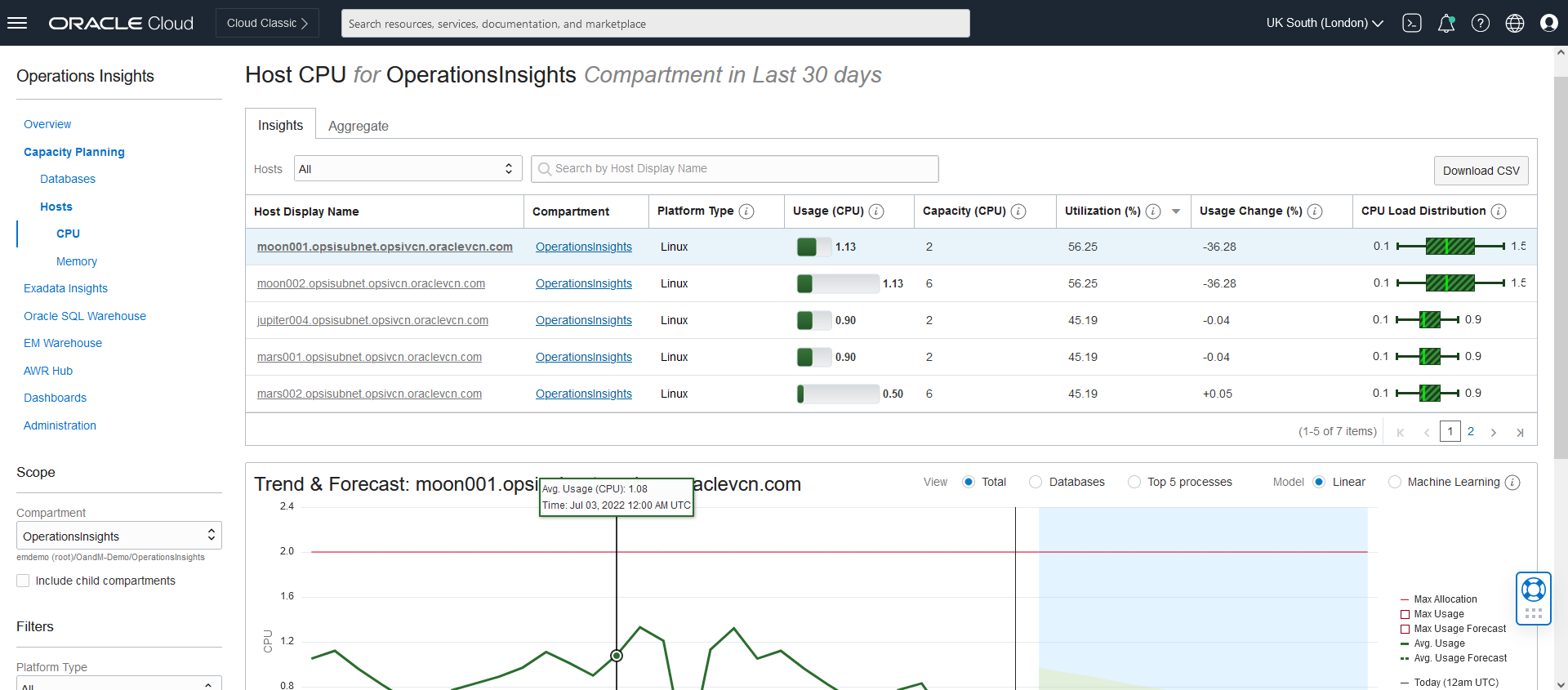
Task: Open the floating help lifebuoy widget
Action: tap(1533, 590)
